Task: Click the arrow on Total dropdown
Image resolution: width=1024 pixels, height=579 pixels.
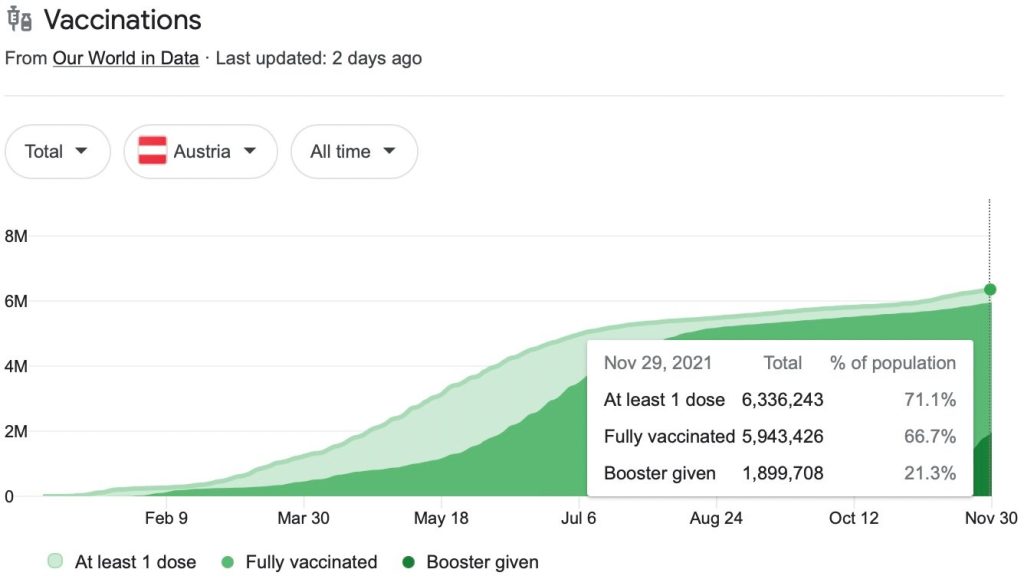Action: point(81,152)
